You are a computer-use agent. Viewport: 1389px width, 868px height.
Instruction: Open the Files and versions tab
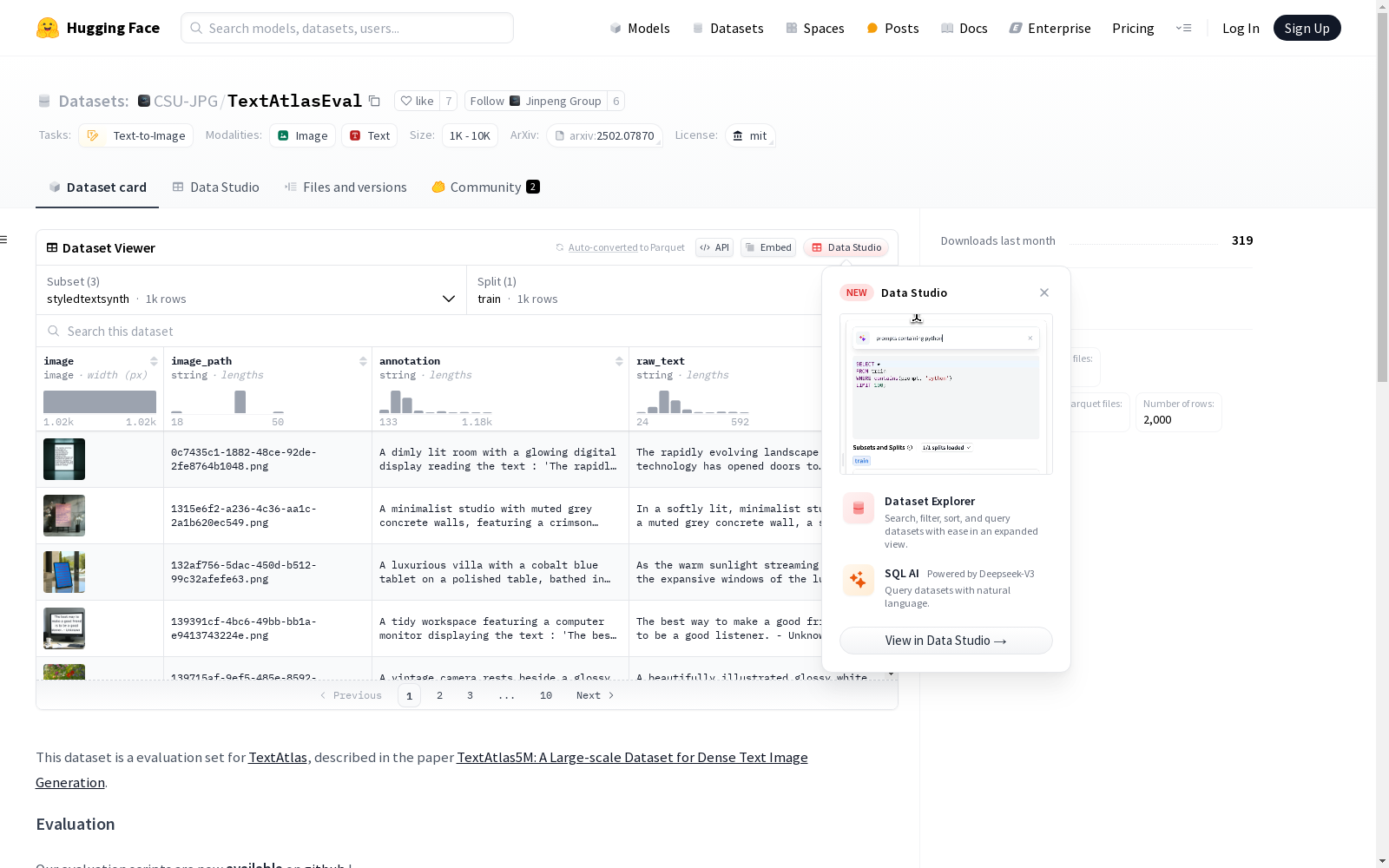(346, 187)
